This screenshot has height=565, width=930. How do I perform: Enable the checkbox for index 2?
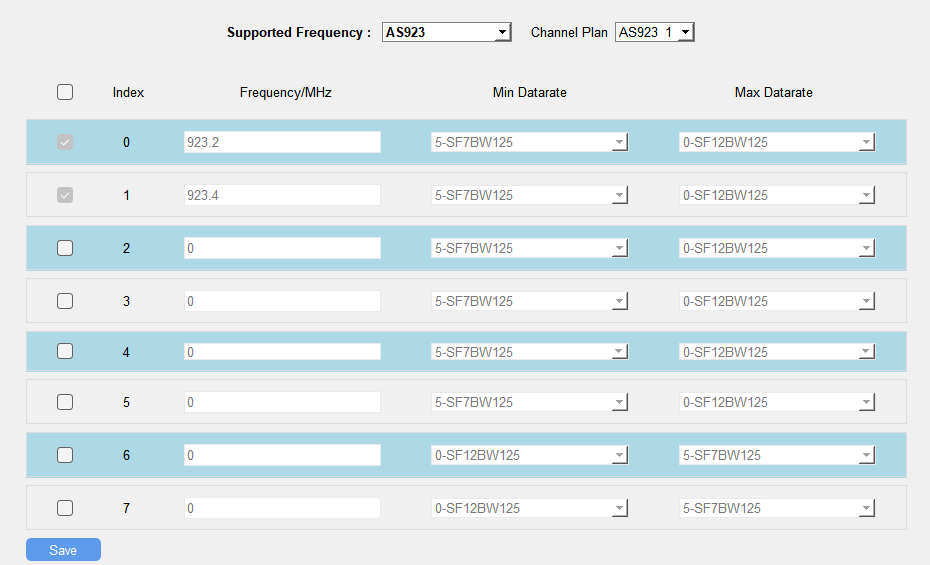pyautogui.click(x=65, y=248)
